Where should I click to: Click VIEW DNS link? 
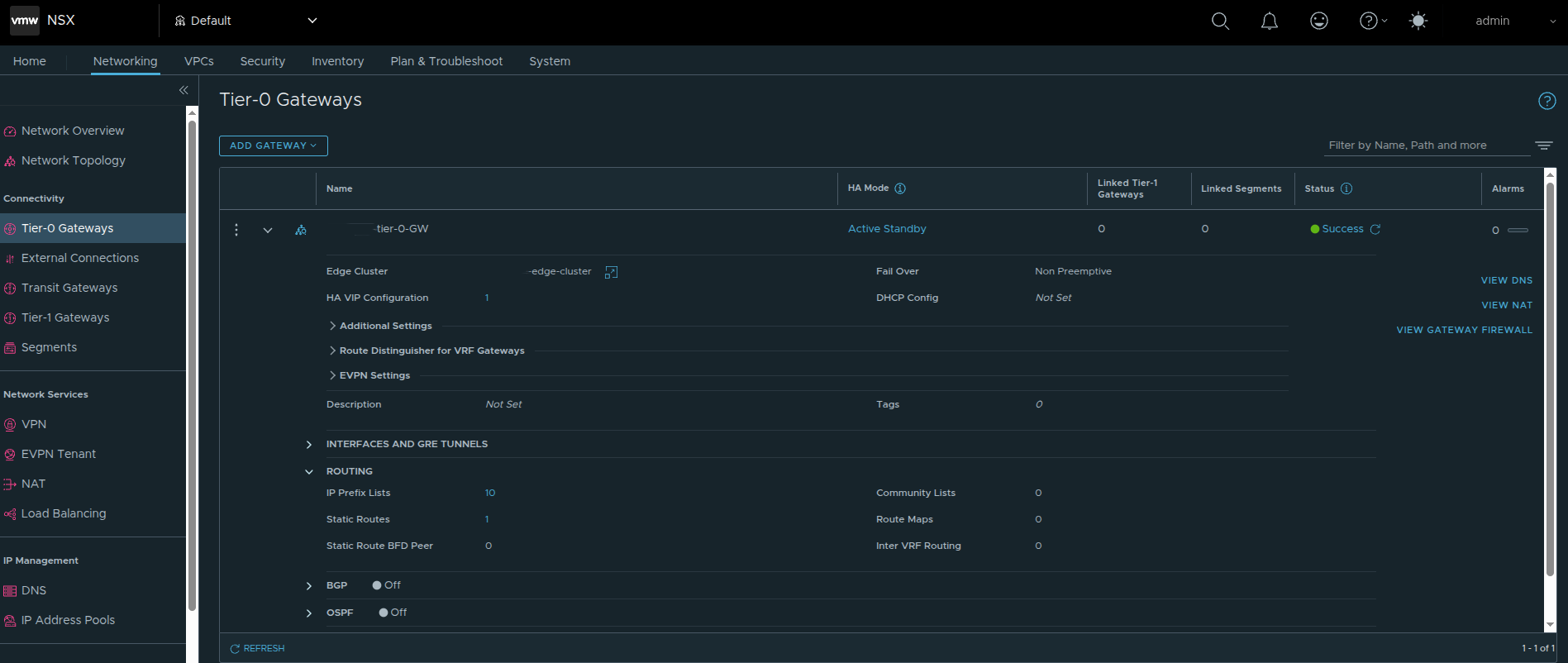1507,280
